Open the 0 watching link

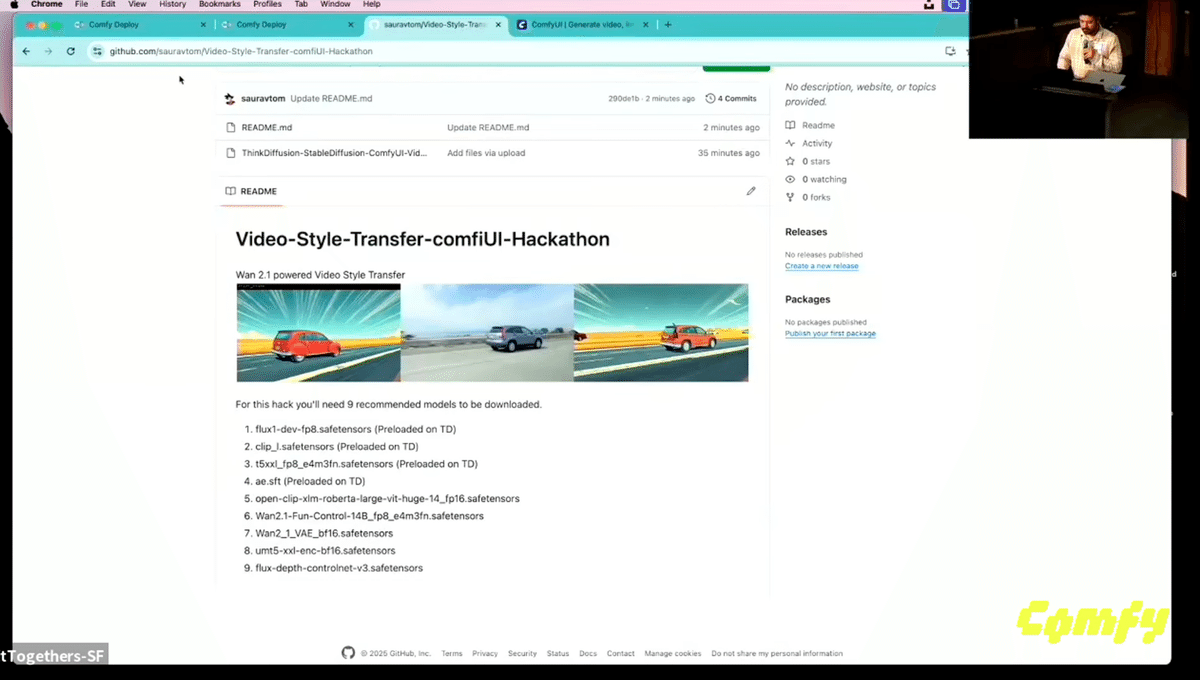click(x=824, y=179)
